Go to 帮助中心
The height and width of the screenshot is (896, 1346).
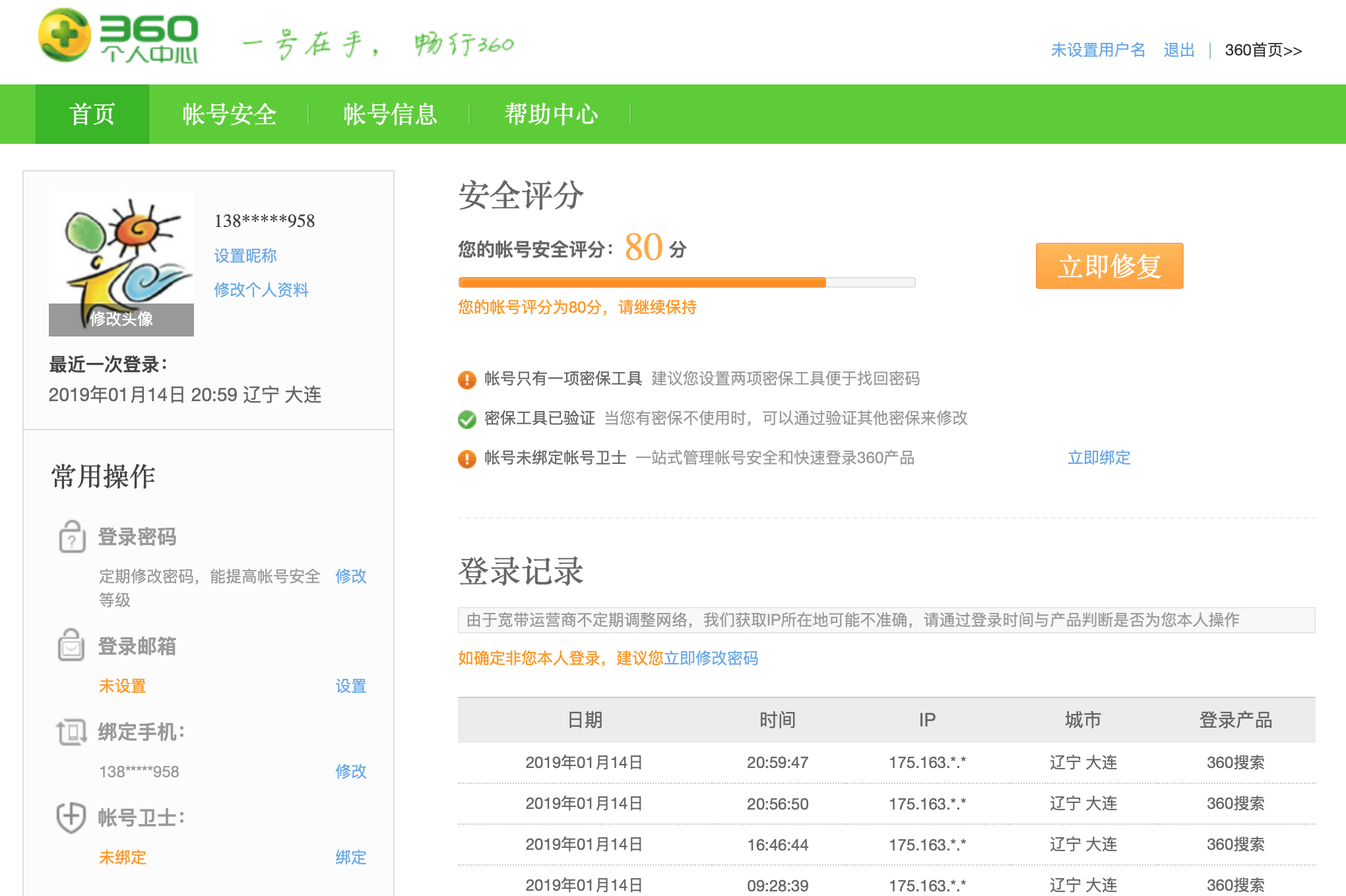552,113
